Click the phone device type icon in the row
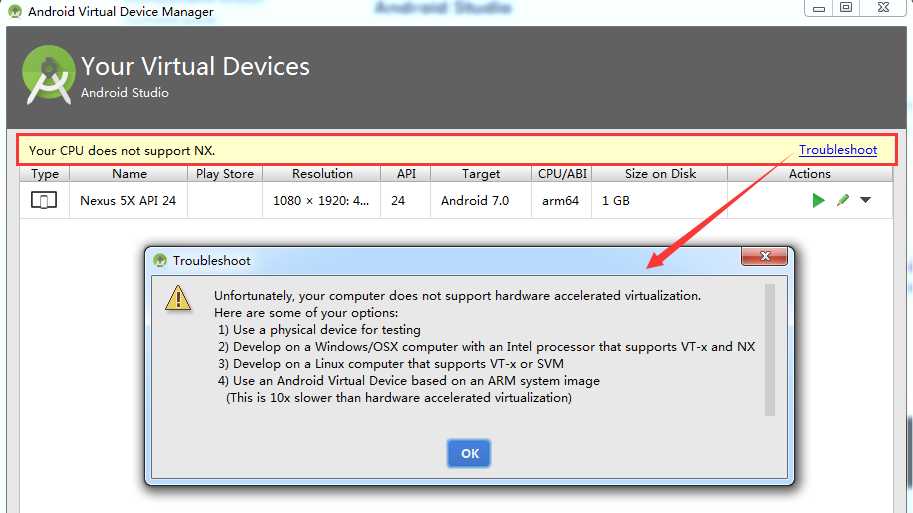The width and height of the screenshot is (913, 513). (44, 200)
